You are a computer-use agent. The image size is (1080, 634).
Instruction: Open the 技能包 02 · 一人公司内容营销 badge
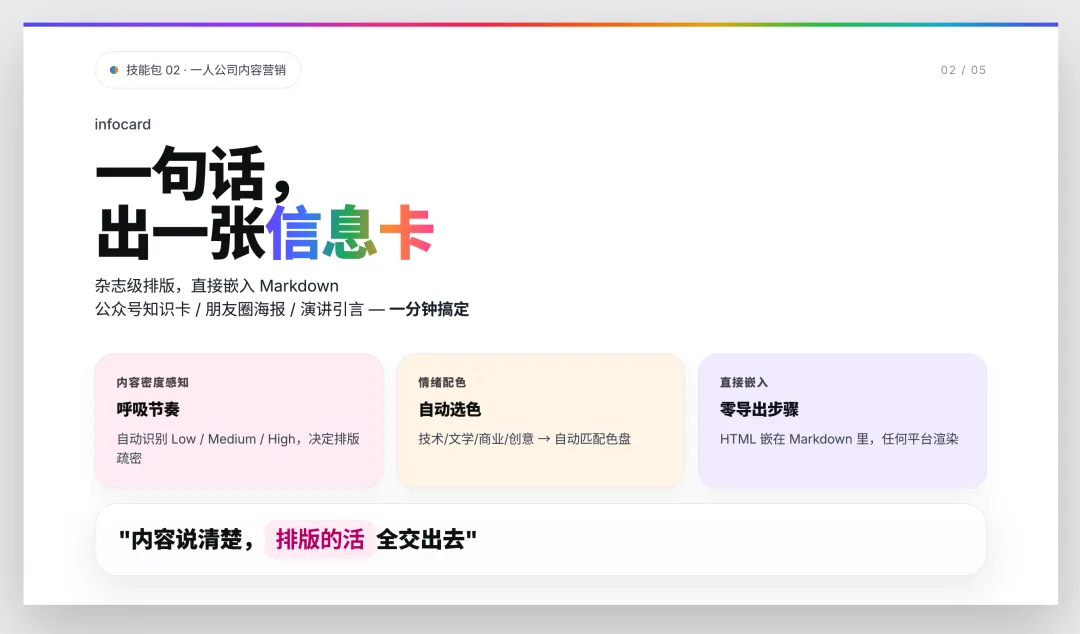click(197, 70)
